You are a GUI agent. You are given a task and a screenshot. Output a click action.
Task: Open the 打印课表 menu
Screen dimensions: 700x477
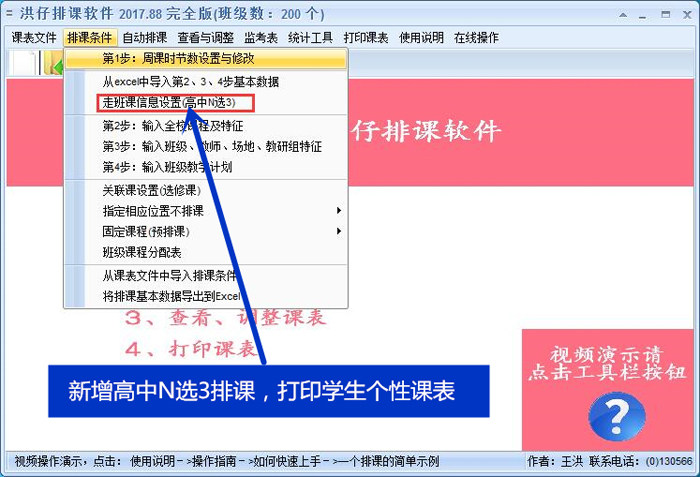(366, 38)
